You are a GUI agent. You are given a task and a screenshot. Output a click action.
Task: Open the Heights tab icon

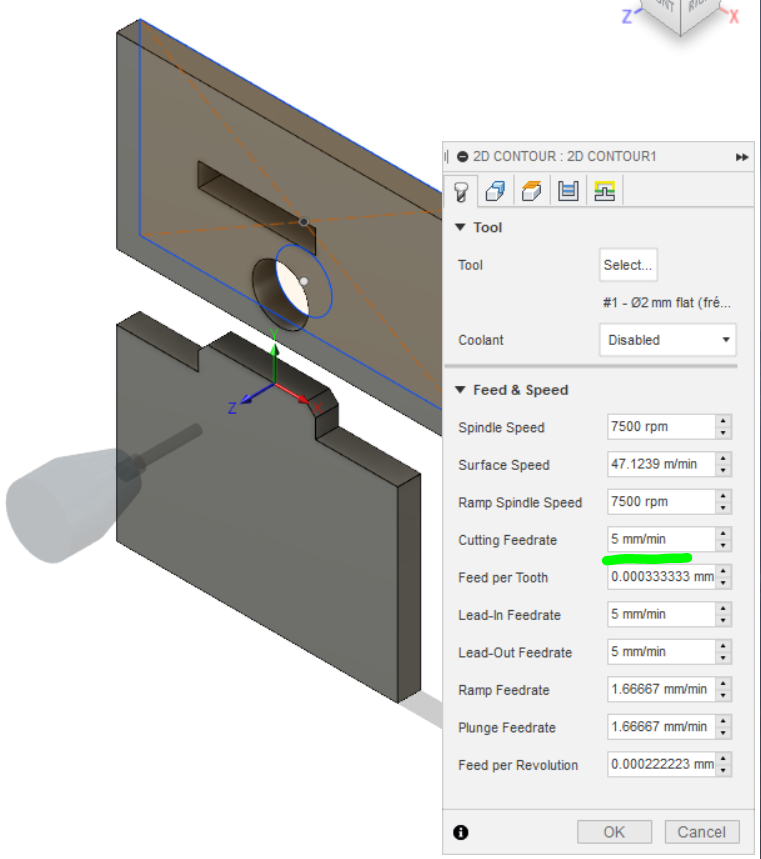tap(532, 190)
